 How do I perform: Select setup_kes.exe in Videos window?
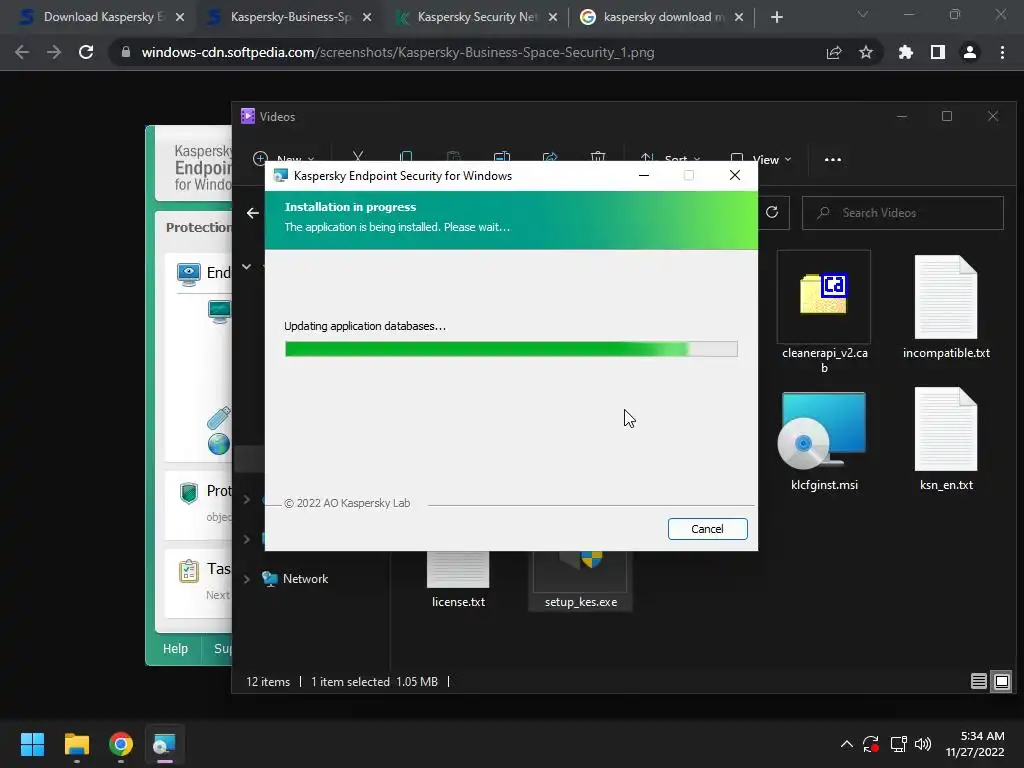[581, 580]
